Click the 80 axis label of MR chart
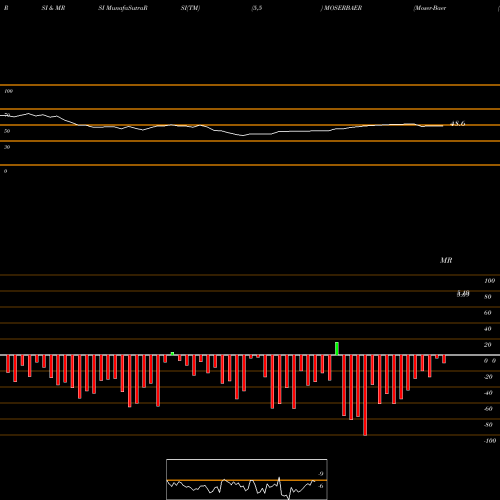 [488, 297]
